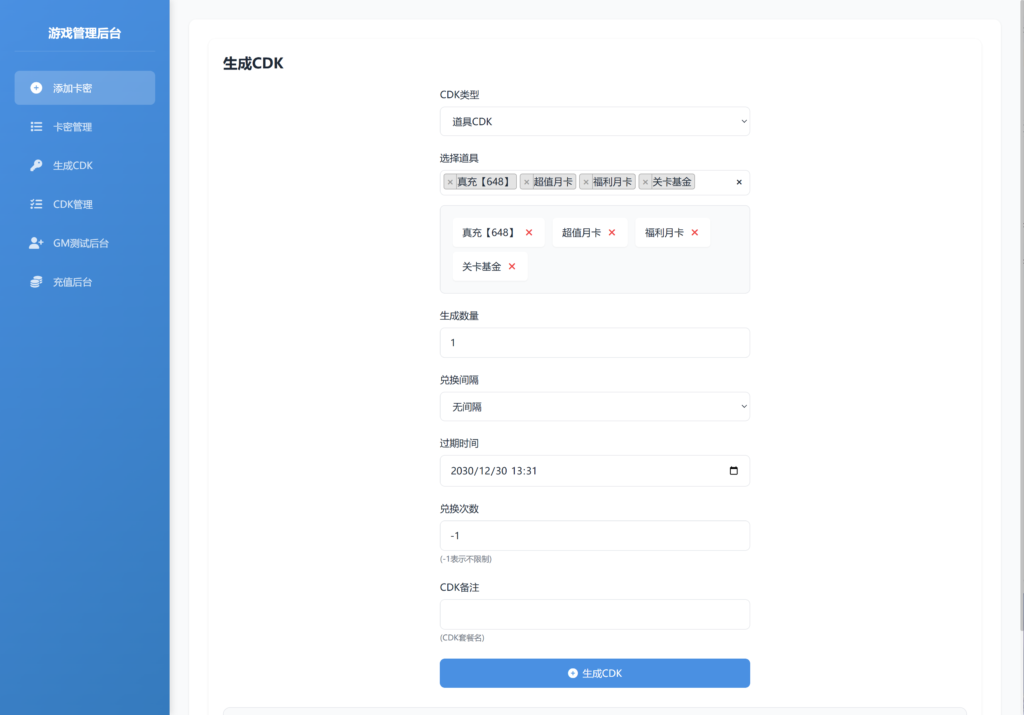Viewport: 1024px width, 715px height.
Task: Click the user icon beside GM测试后台
Action: coord(36,243)
